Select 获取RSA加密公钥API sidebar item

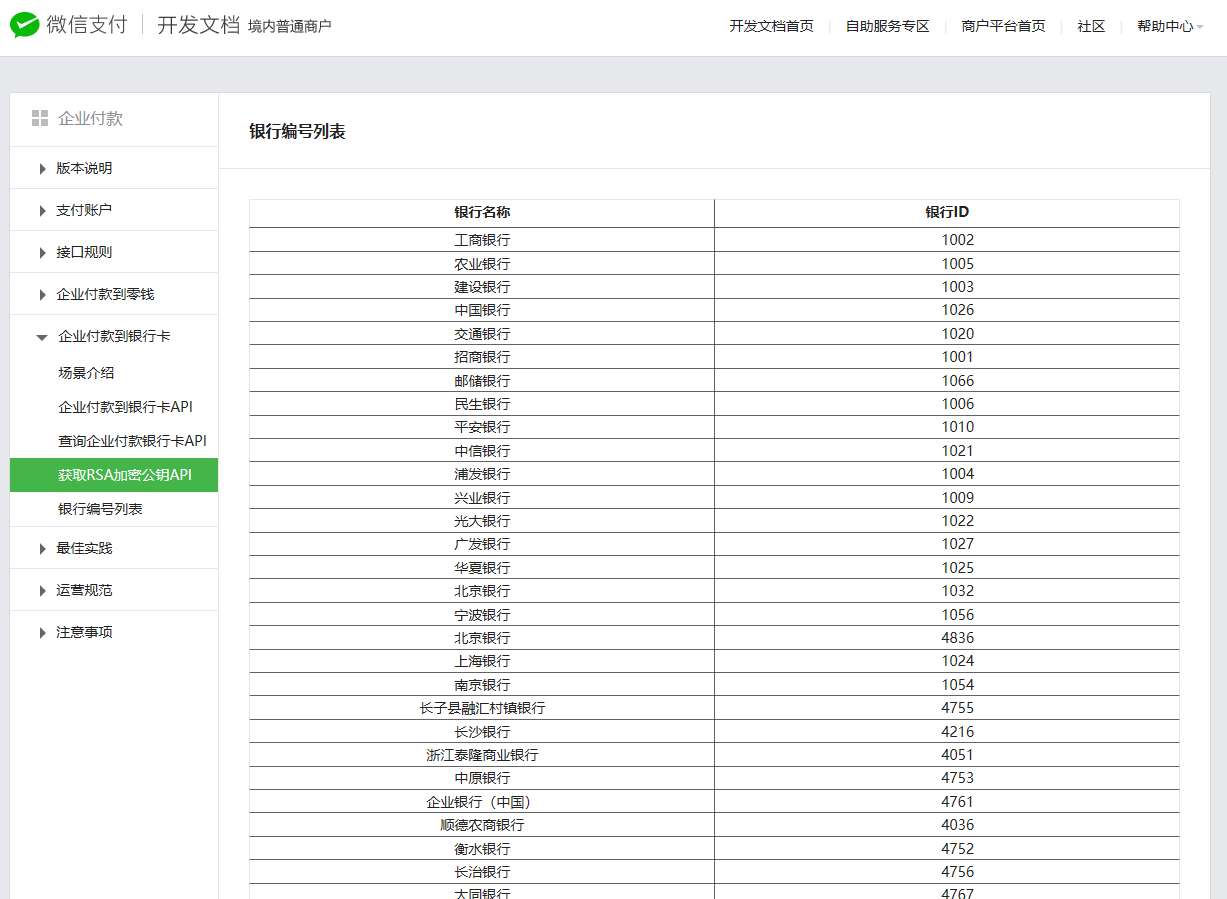click(x=114, y=475)
